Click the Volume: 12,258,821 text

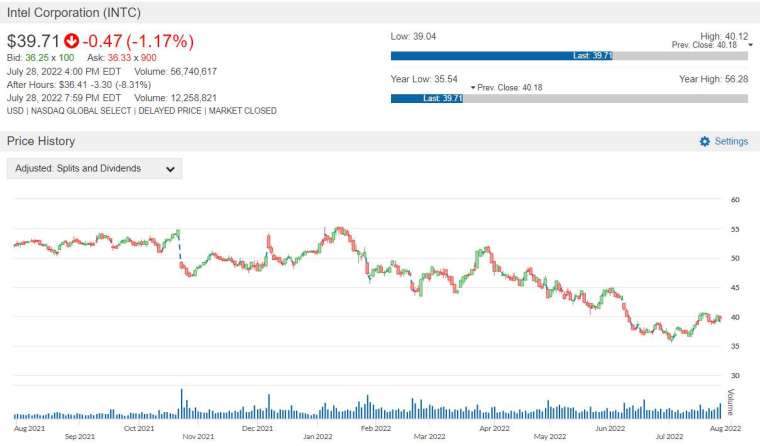point(175,97)
